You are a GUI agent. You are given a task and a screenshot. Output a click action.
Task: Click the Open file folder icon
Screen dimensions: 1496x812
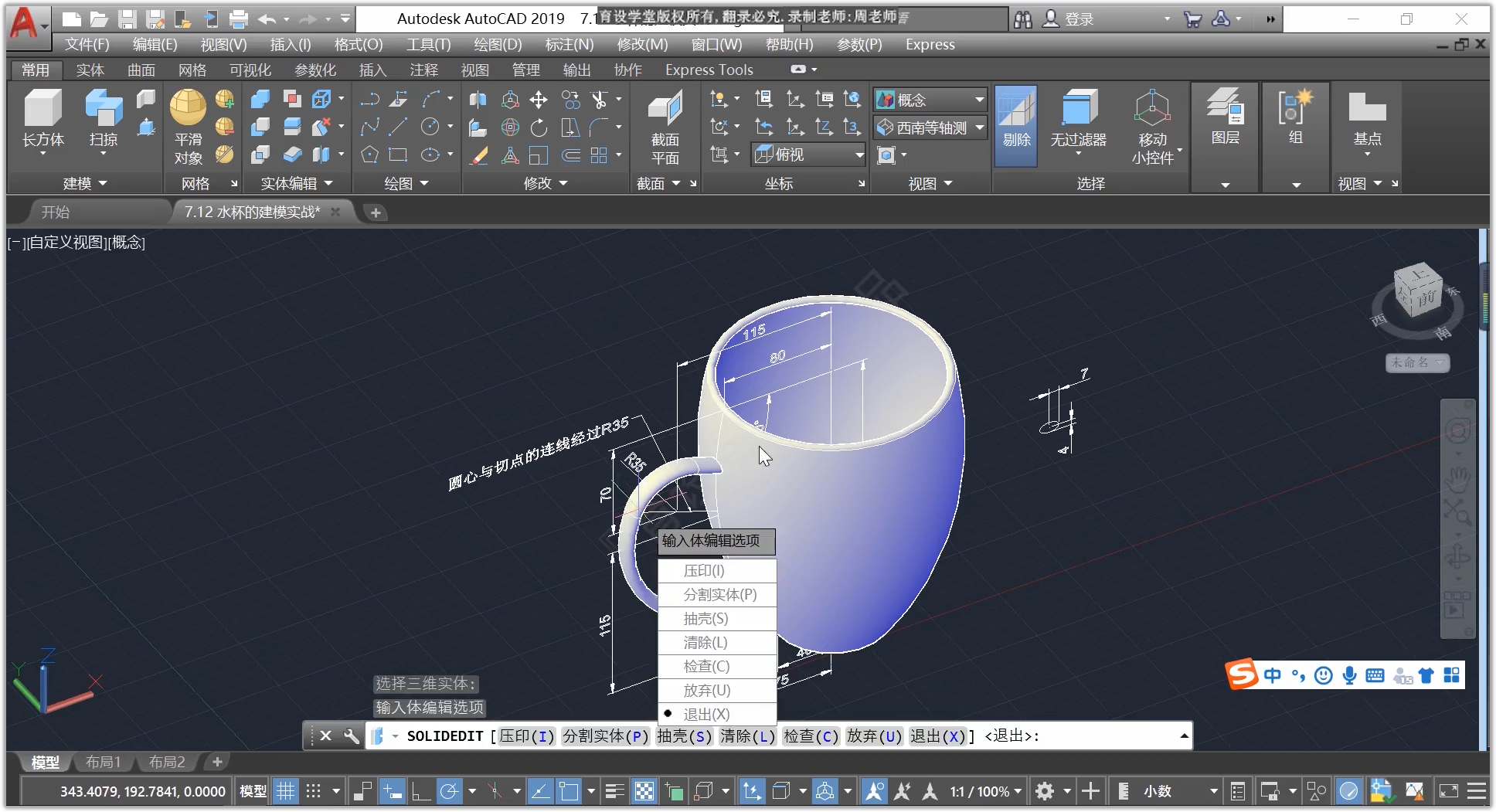click(x=99, y=19)
